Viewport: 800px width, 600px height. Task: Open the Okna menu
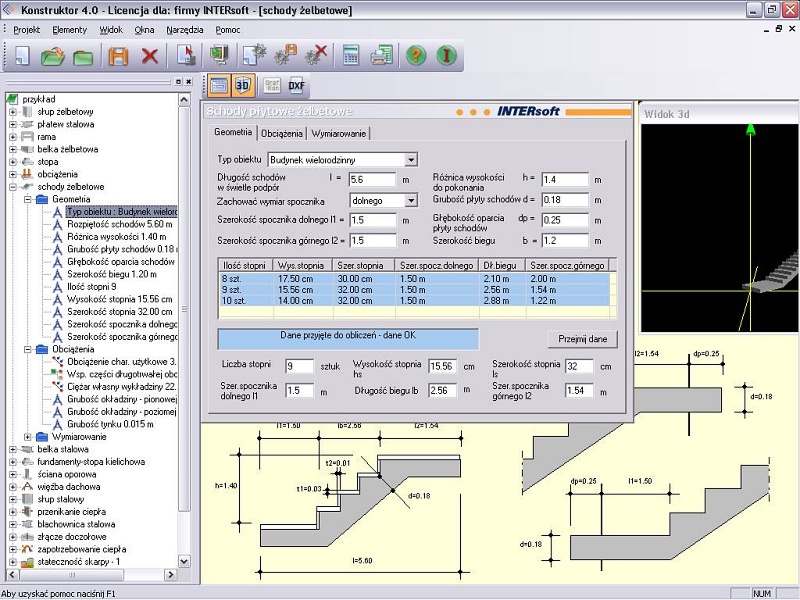[x=144, y=30]
